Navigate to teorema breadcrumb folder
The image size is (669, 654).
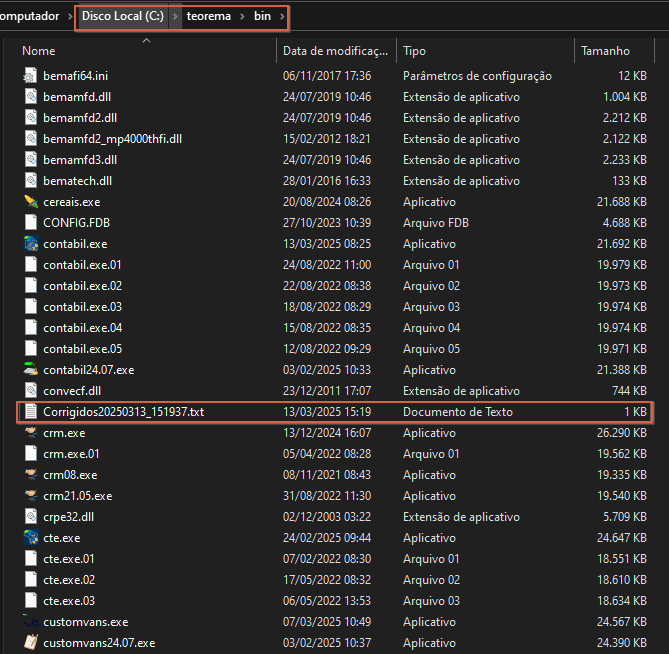pos(209,16)
